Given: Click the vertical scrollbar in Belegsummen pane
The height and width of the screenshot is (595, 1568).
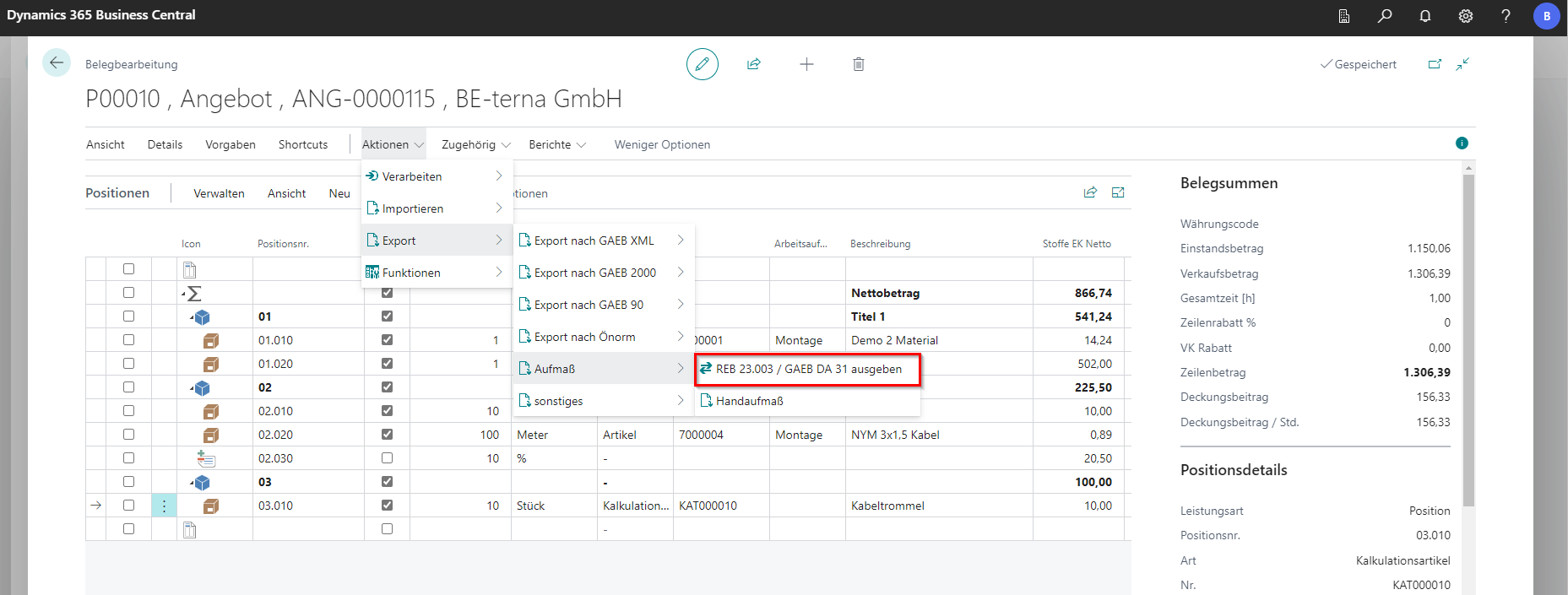Looking at the screenshot, I should (1468, 338).
